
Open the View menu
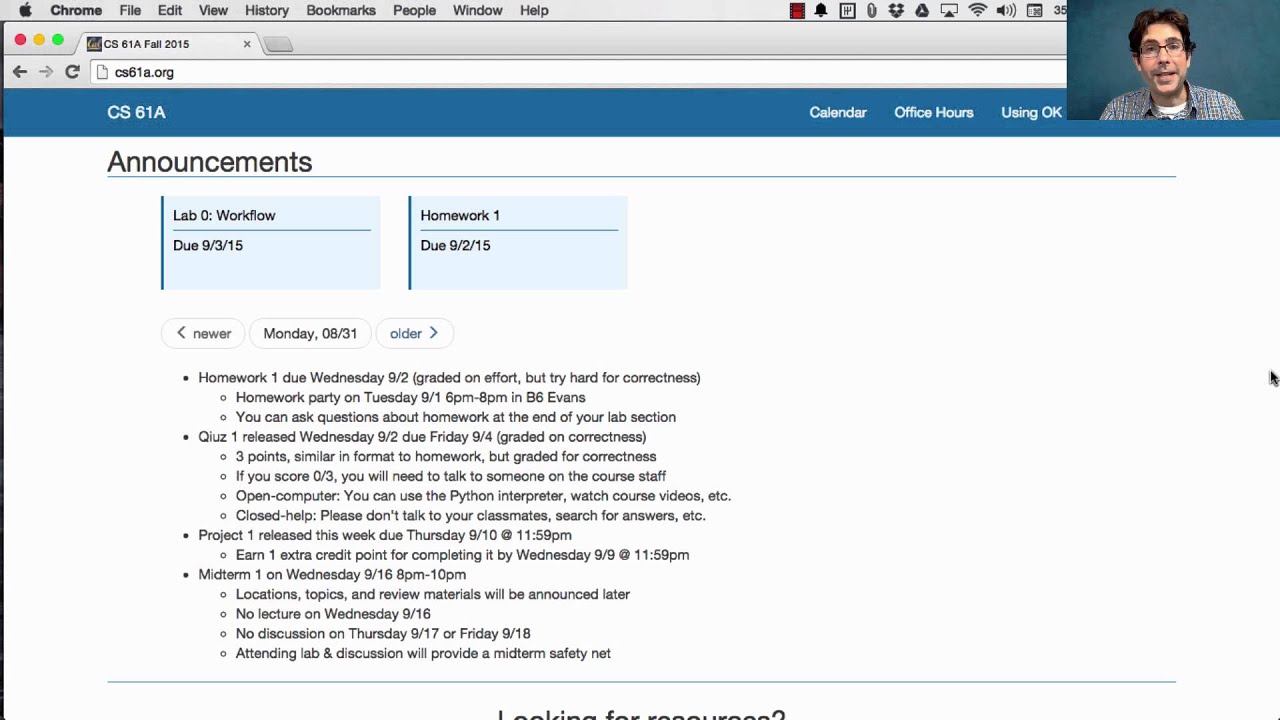pos(213,10)
